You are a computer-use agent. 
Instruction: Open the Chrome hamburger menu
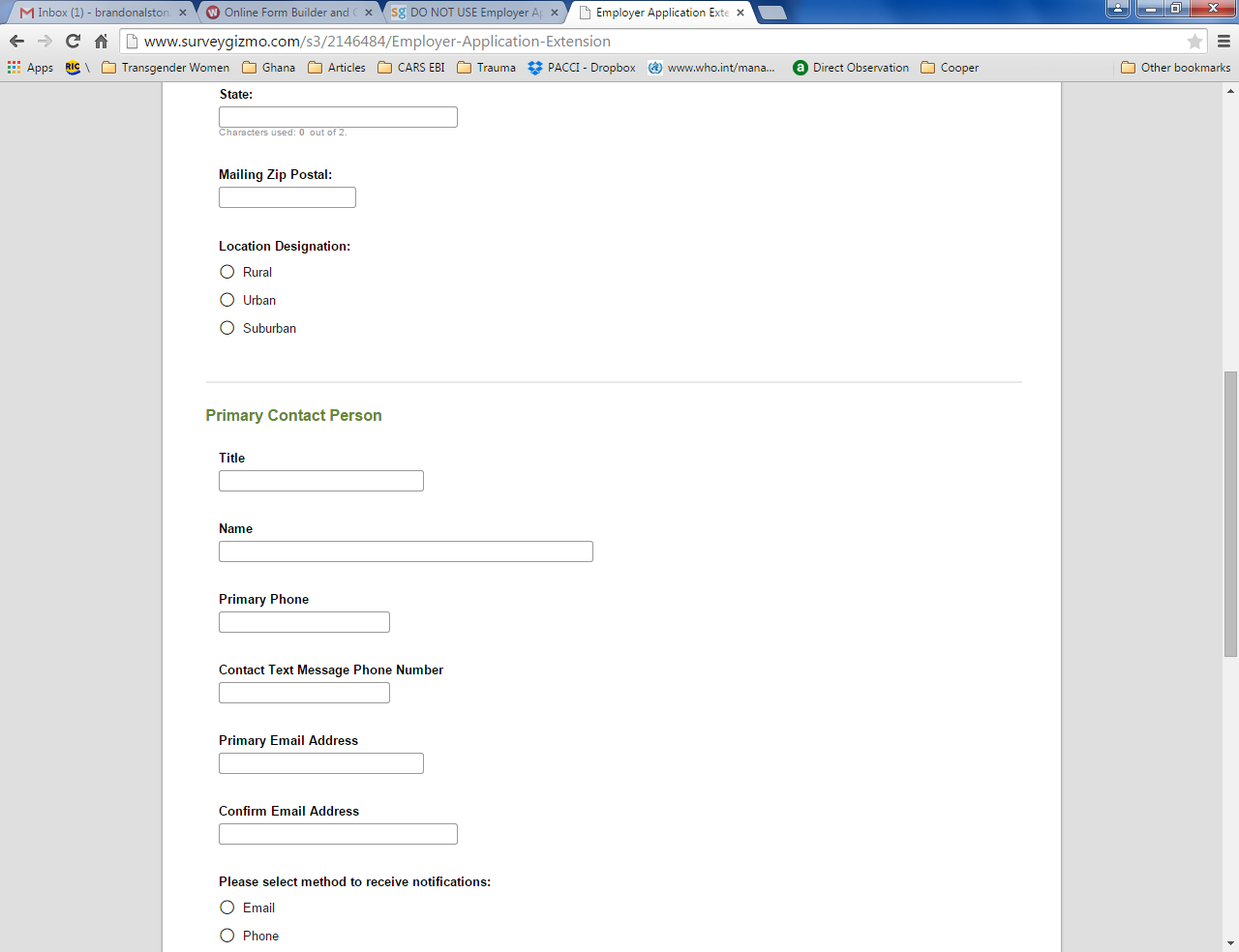point(1224,41)
